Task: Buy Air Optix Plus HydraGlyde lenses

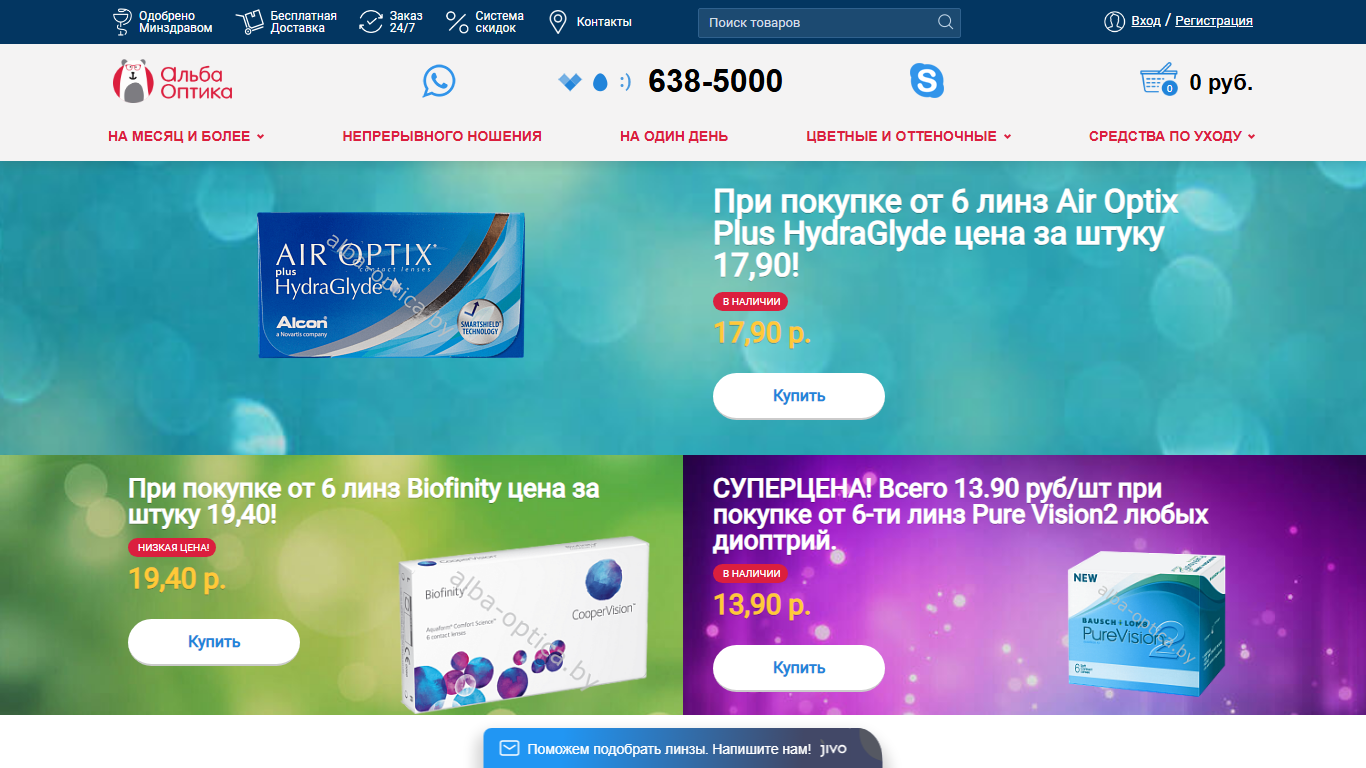Action: [799, 396]
